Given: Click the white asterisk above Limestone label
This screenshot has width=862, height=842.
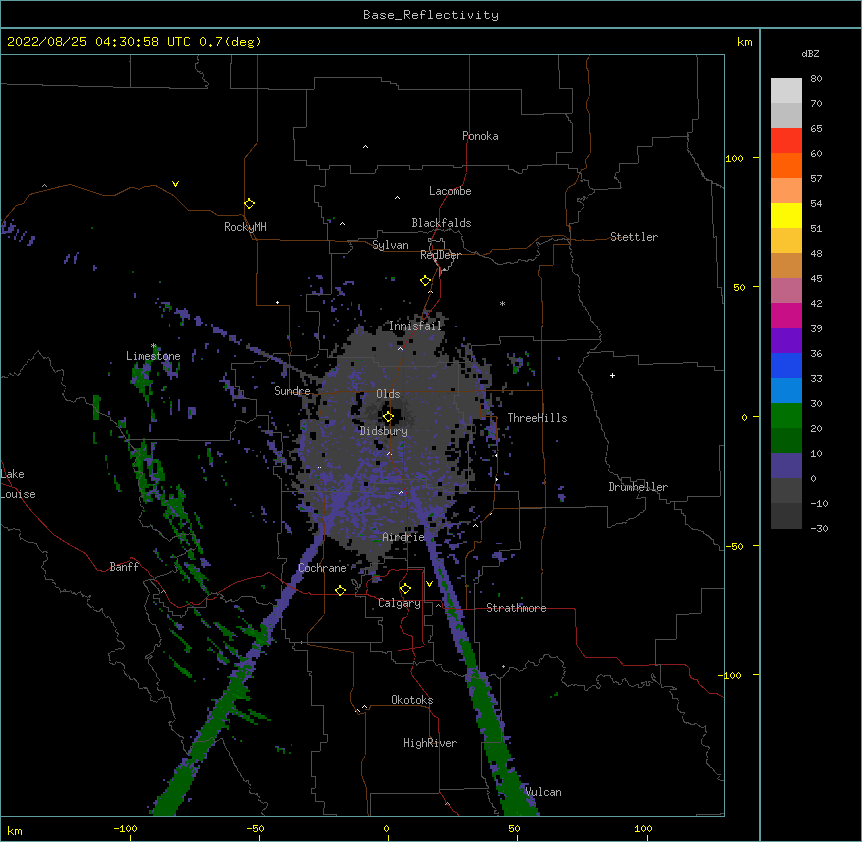Looking at the screenshot, I should coord(153,346).
